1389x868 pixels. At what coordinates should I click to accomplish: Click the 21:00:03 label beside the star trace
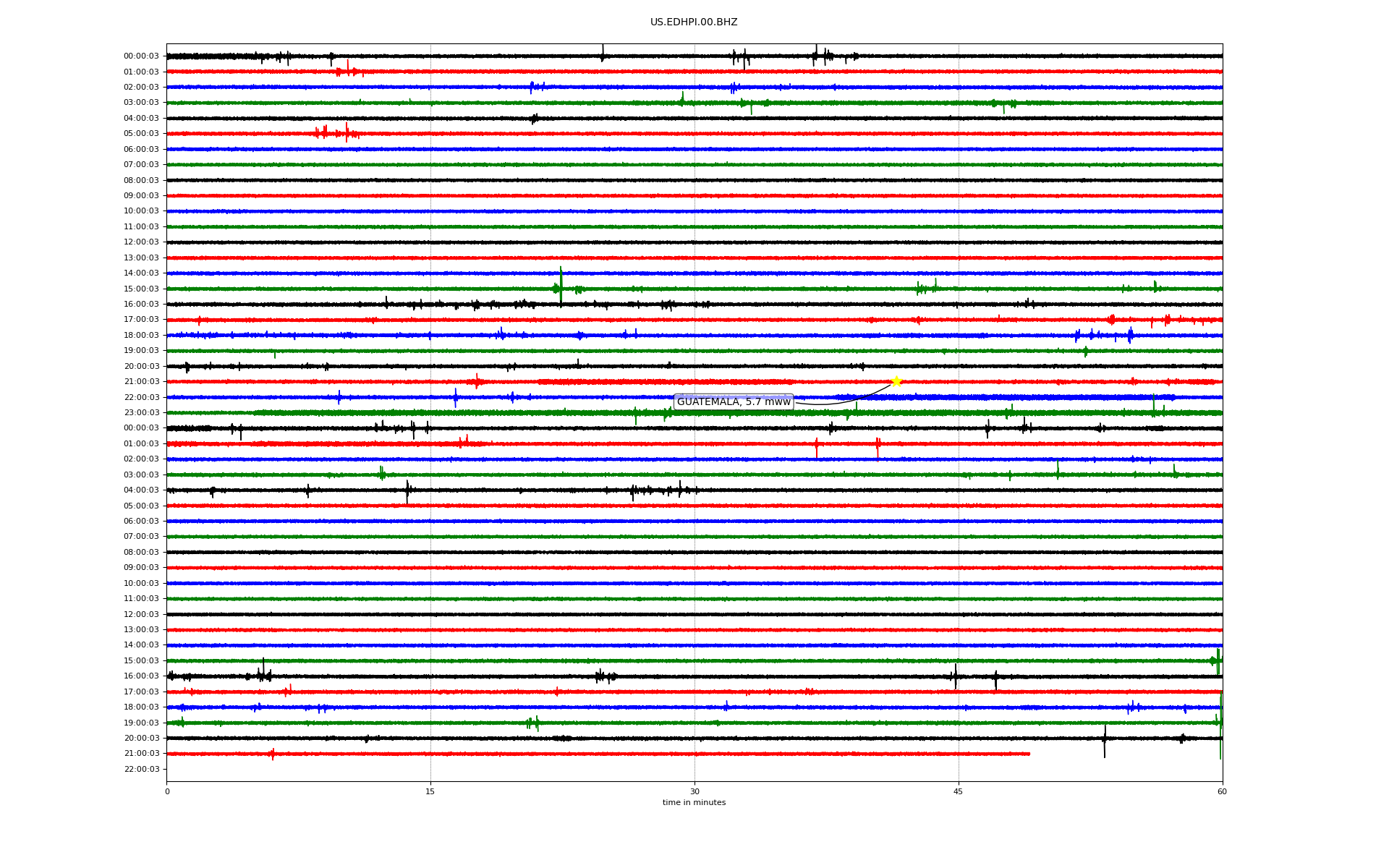coord(141,382)
